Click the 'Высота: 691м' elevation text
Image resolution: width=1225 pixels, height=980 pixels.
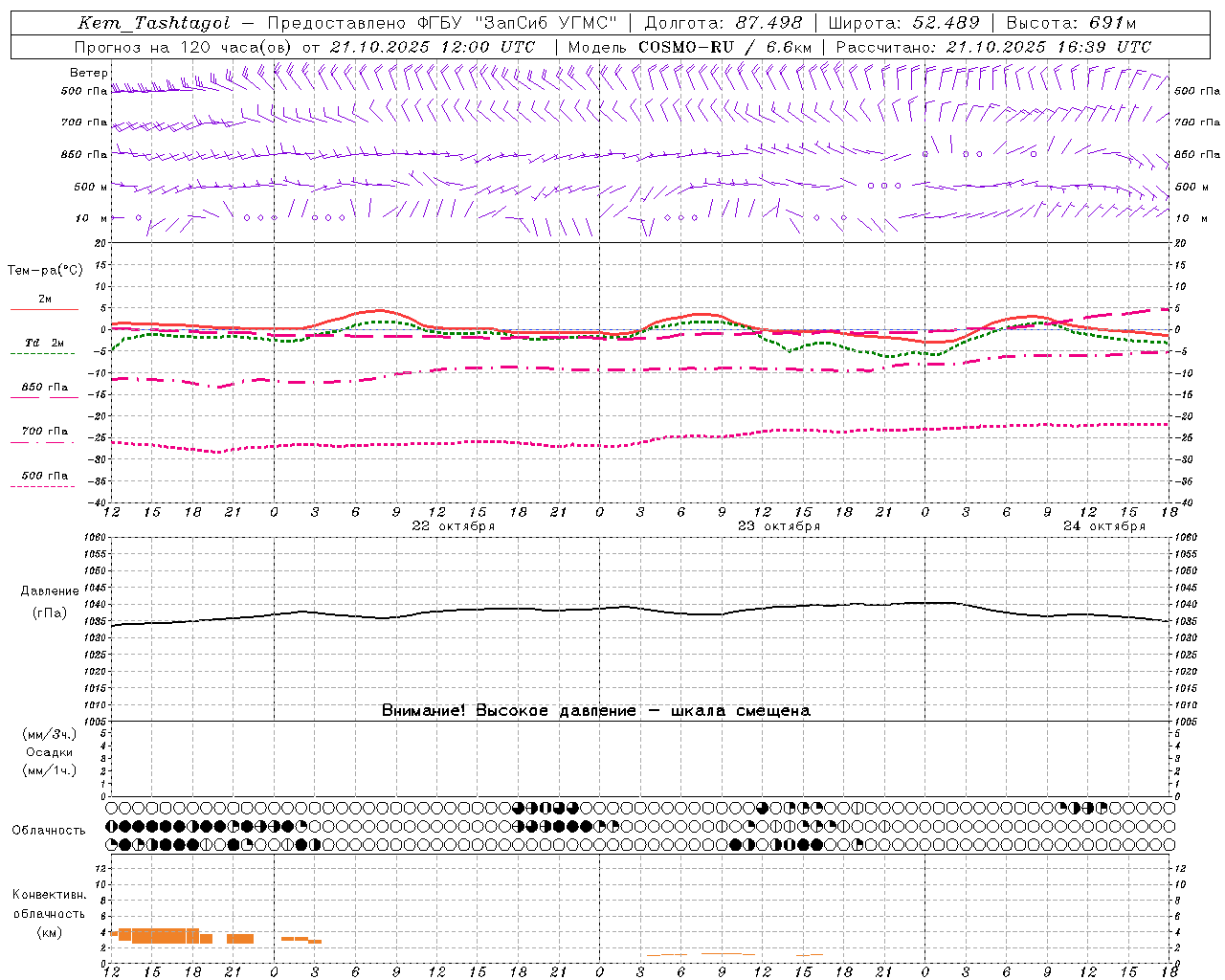tap(1071, 23)
